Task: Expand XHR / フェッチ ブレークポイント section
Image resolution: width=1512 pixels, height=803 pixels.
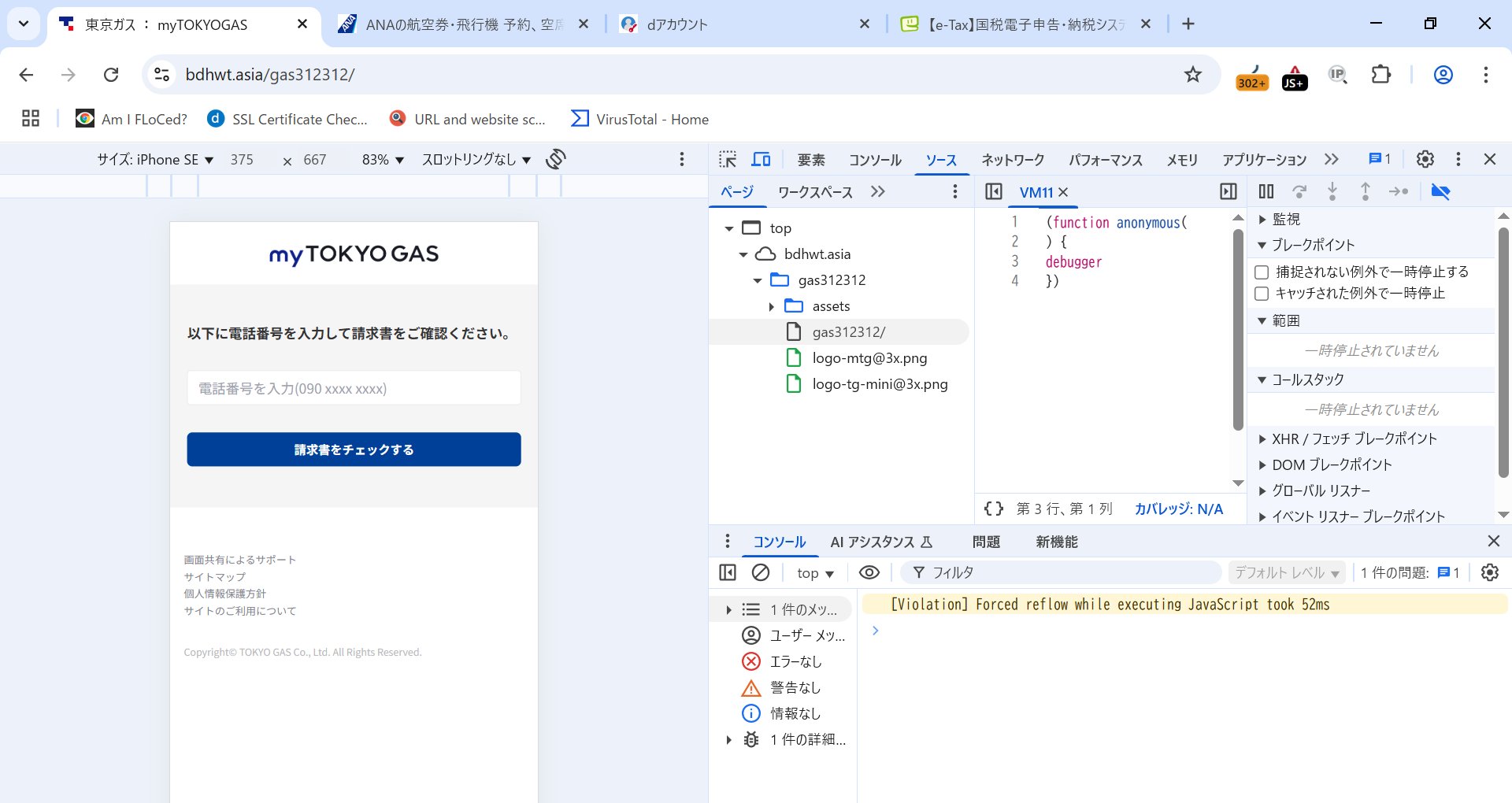Action: [x=1262, y=439]
